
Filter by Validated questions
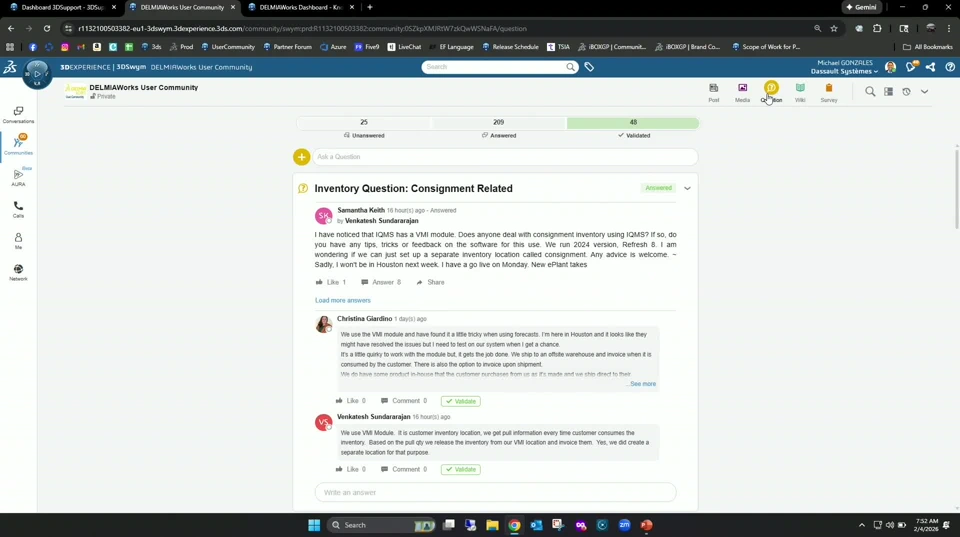point(633,129)
